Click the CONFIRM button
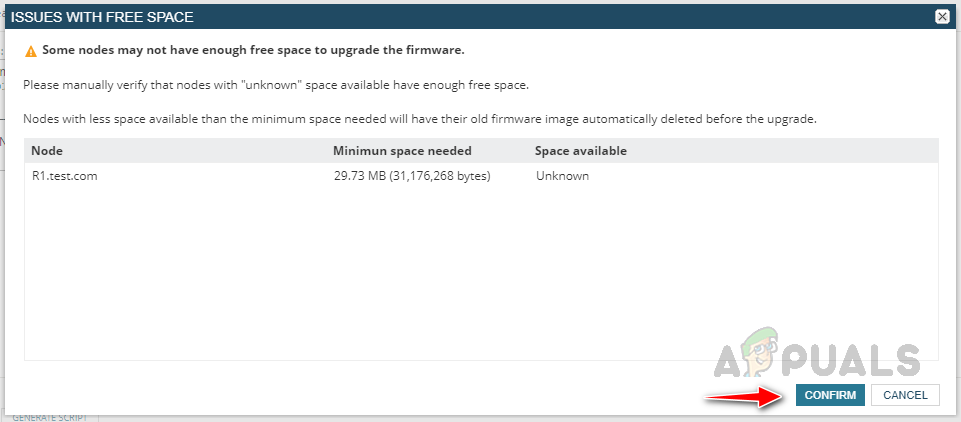 [830, 395]
